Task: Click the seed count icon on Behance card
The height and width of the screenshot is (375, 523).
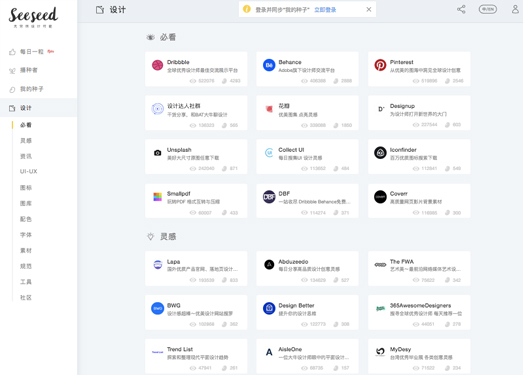Action: click(x=336, y=81)
